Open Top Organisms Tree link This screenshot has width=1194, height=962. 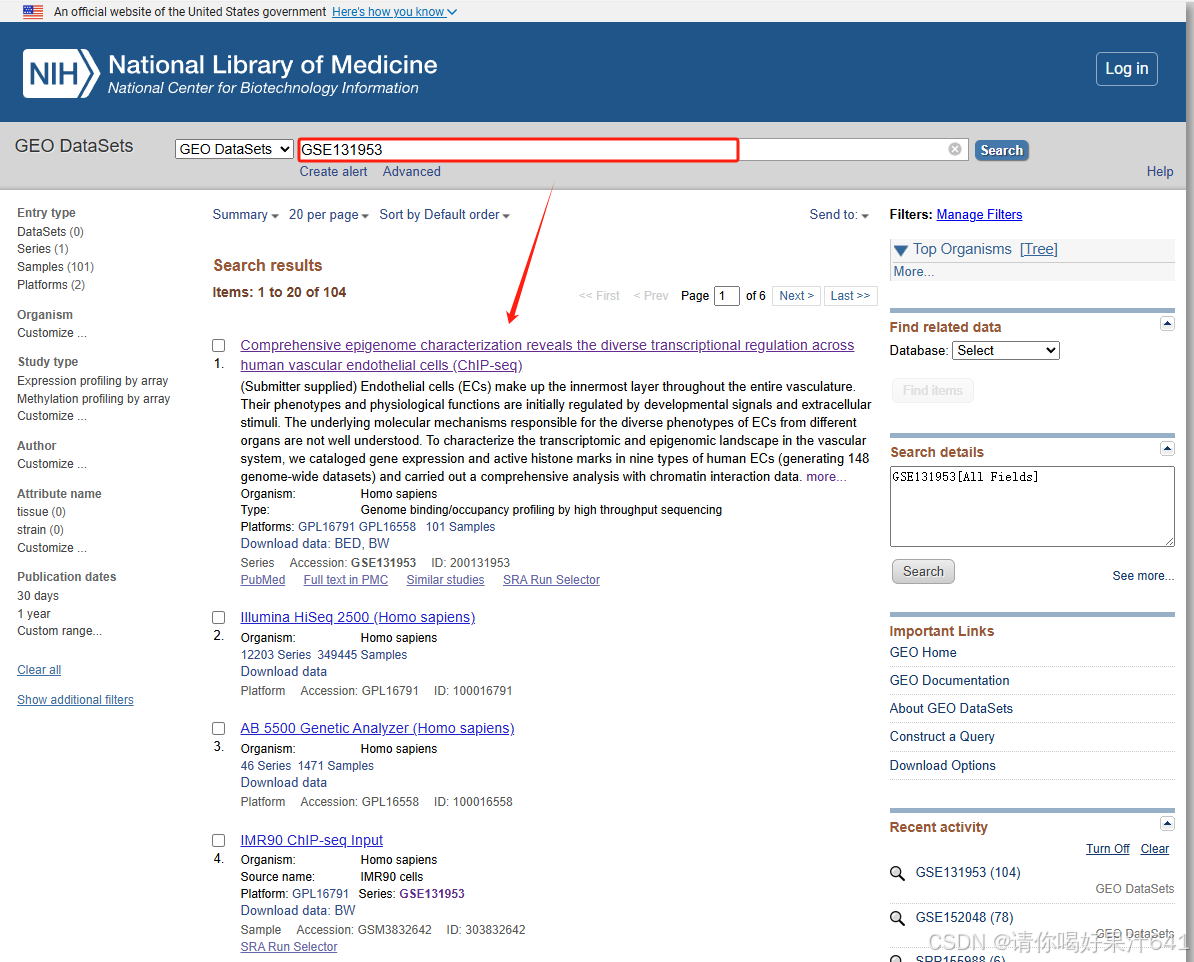tap(1039, 249)
